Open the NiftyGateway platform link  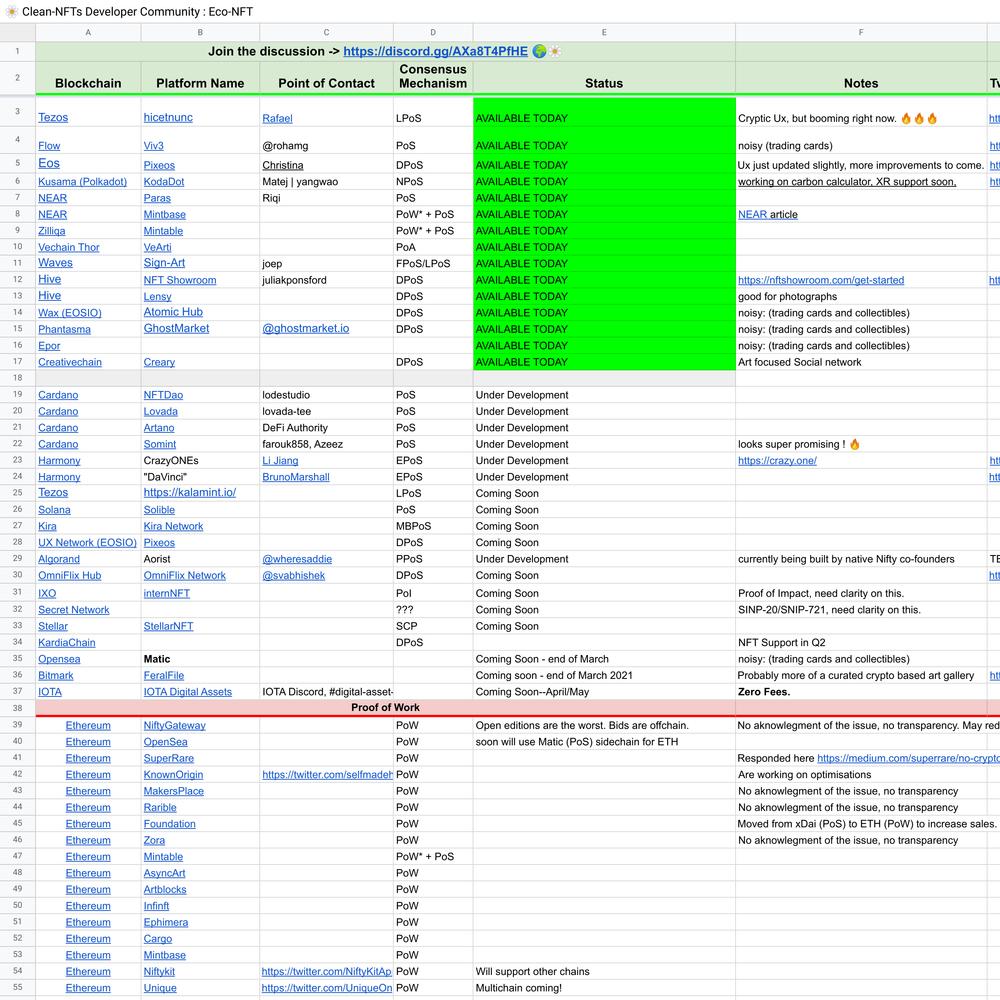click(174, 726)
